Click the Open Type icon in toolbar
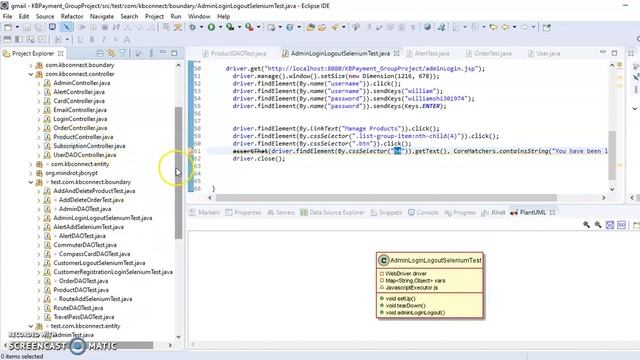 [x=311, y=27]
